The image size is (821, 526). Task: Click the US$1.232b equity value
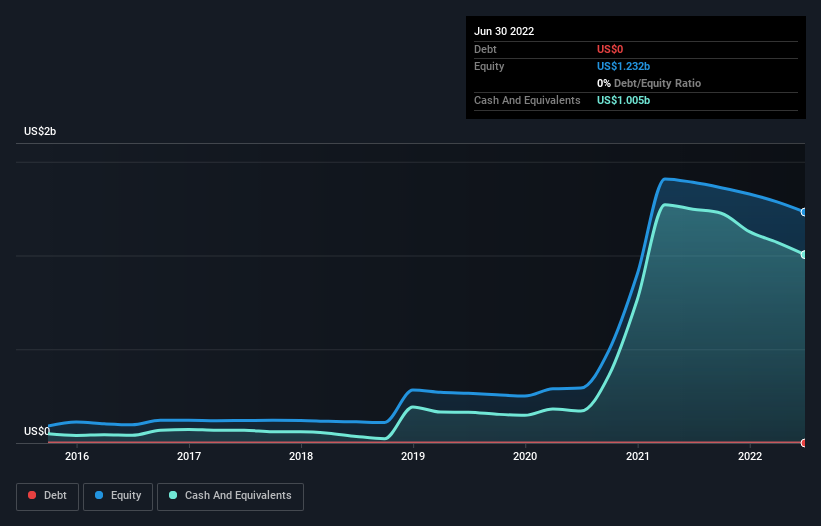[624, 66]
